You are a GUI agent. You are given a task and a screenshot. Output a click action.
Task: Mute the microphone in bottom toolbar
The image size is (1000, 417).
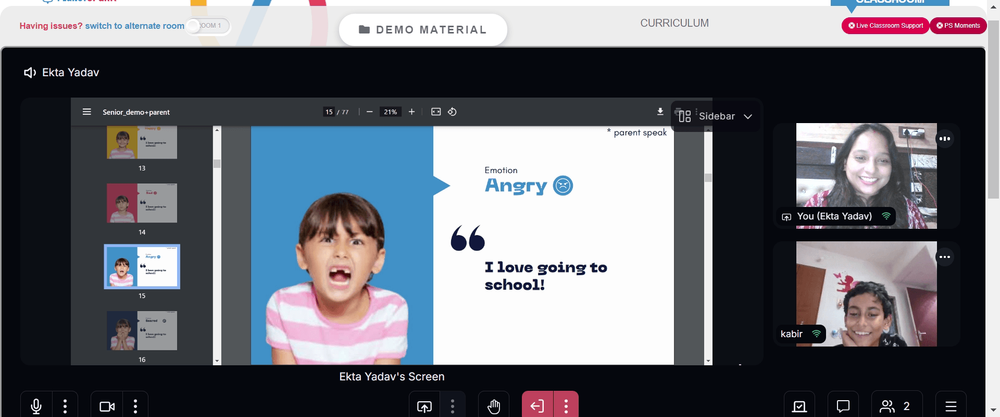tap(36, 406)
